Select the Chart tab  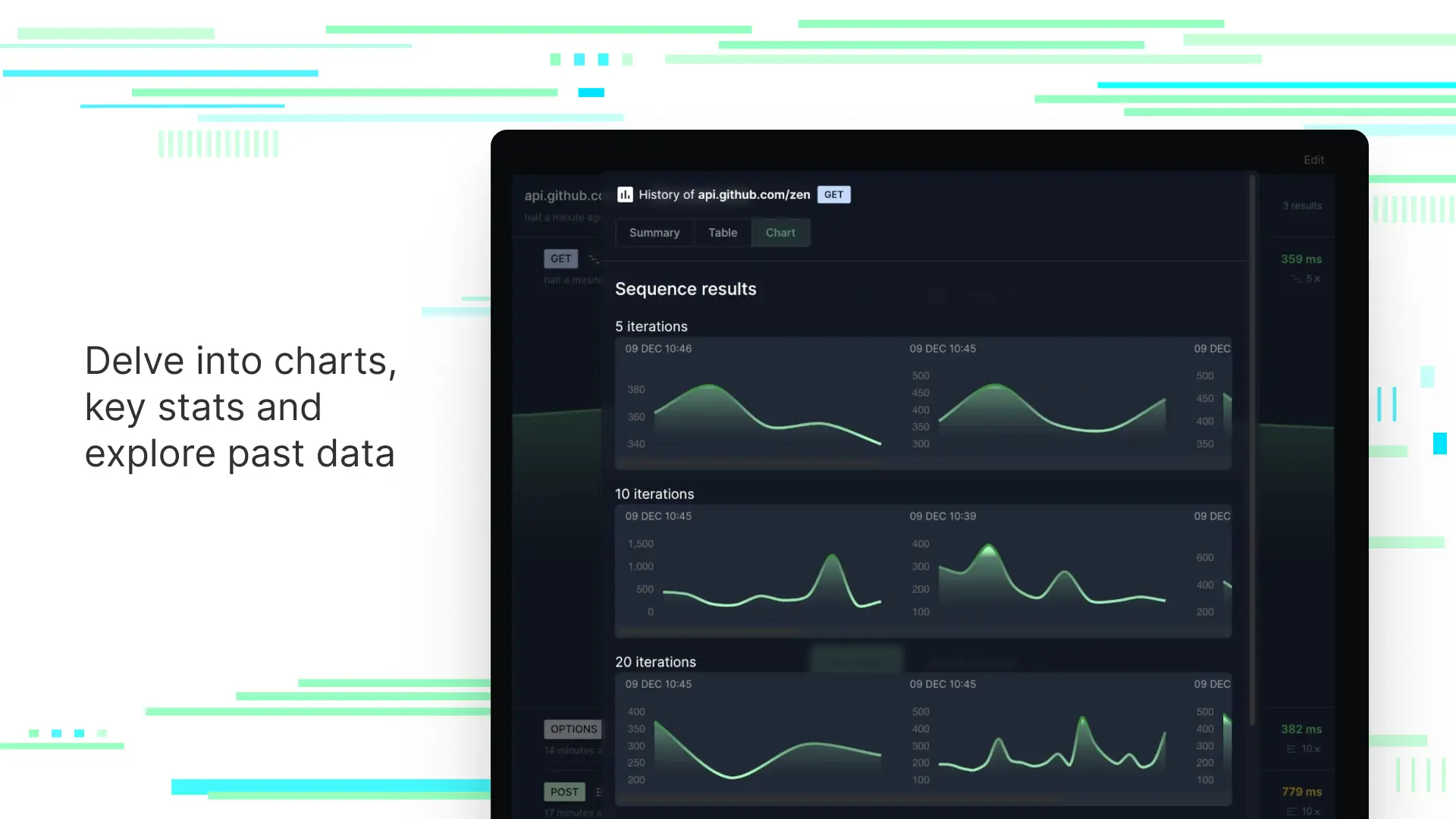[x=780, y=233]
